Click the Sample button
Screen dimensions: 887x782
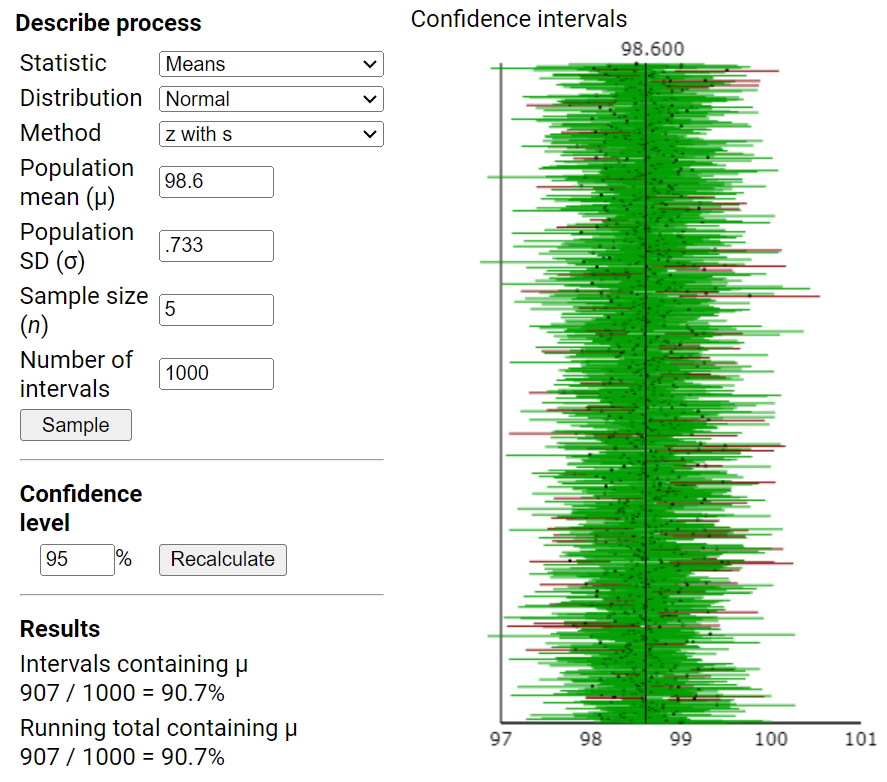point(75,425)
